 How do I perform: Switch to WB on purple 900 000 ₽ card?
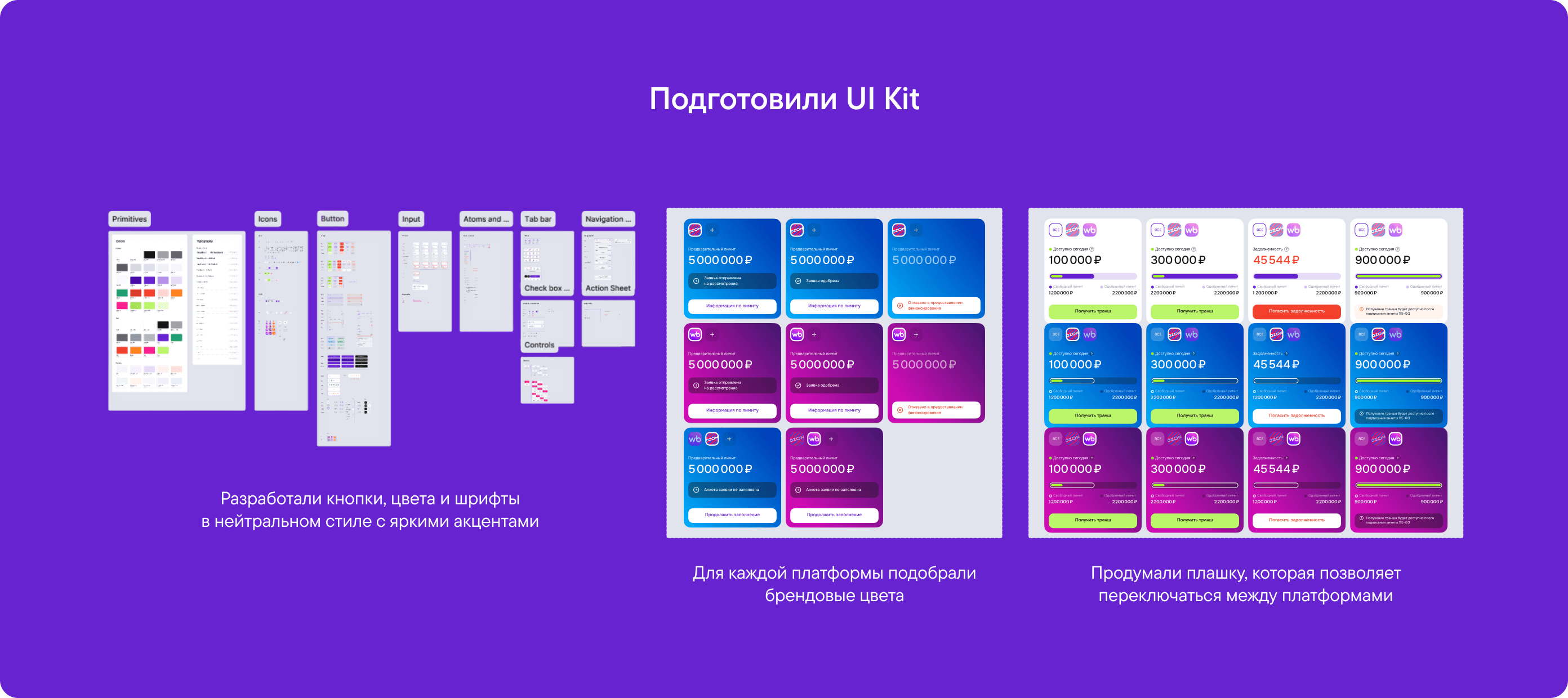(1395, 439)
